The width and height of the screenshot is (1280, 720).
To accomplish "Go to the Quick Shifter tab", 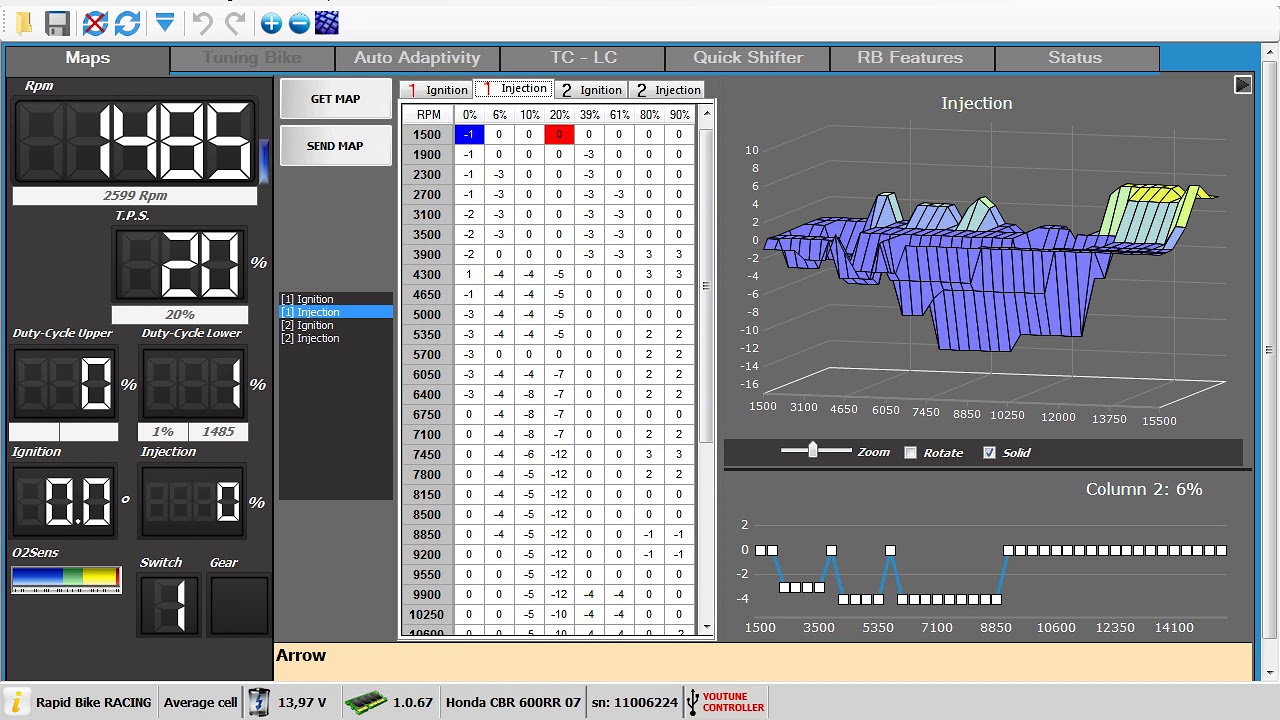I will 748,58.
